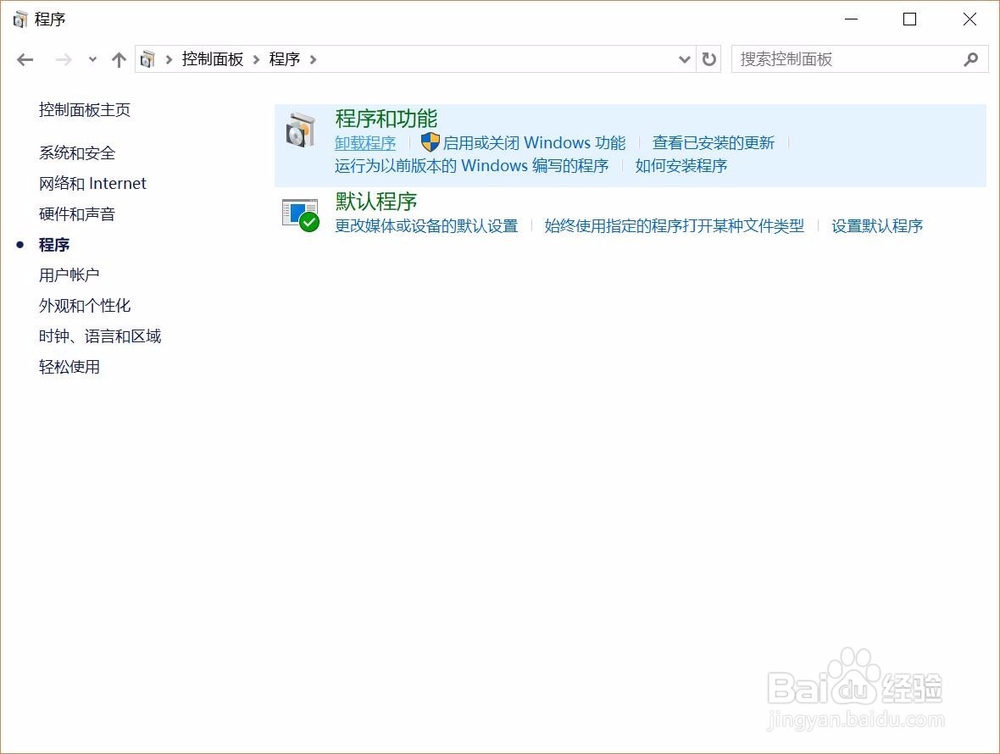
Task: Select 用户帐户 in the sidebar
Action: [x=69, y=275]
